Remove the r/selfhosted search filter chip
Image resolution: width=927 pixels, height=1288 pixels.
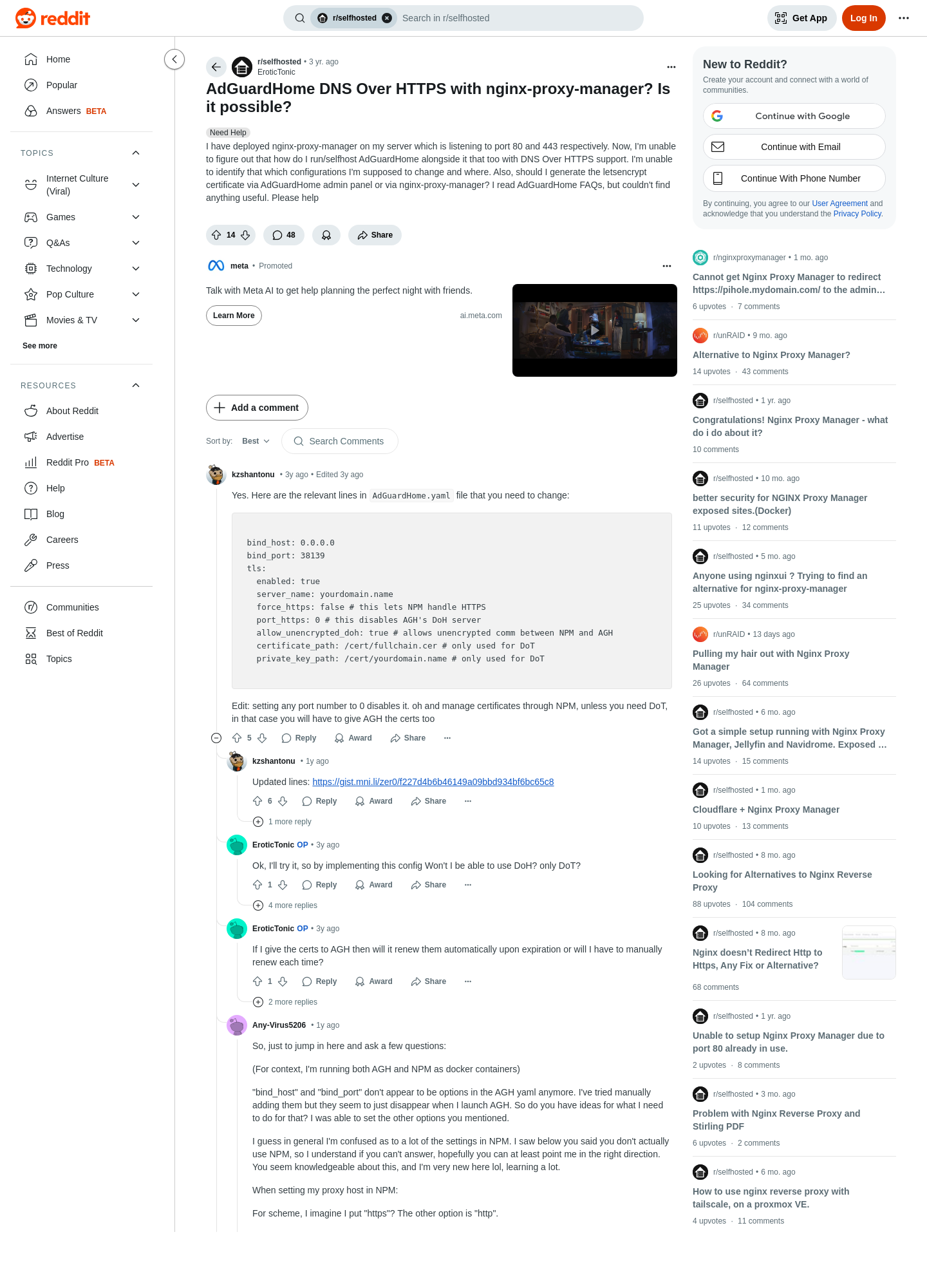click(387, 18)
